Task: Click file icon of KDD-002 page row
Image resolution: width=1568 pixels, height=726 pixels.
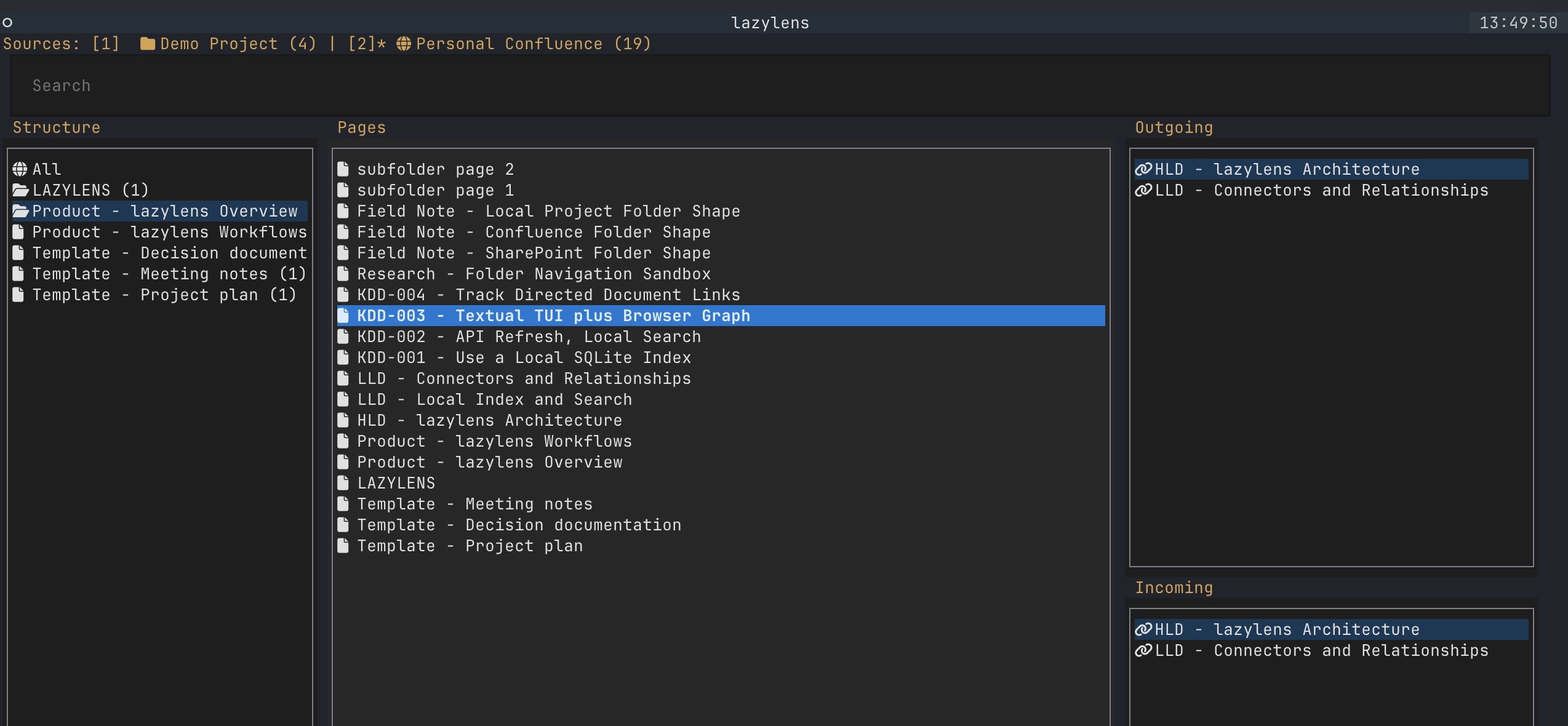Action: coord(343,337)
